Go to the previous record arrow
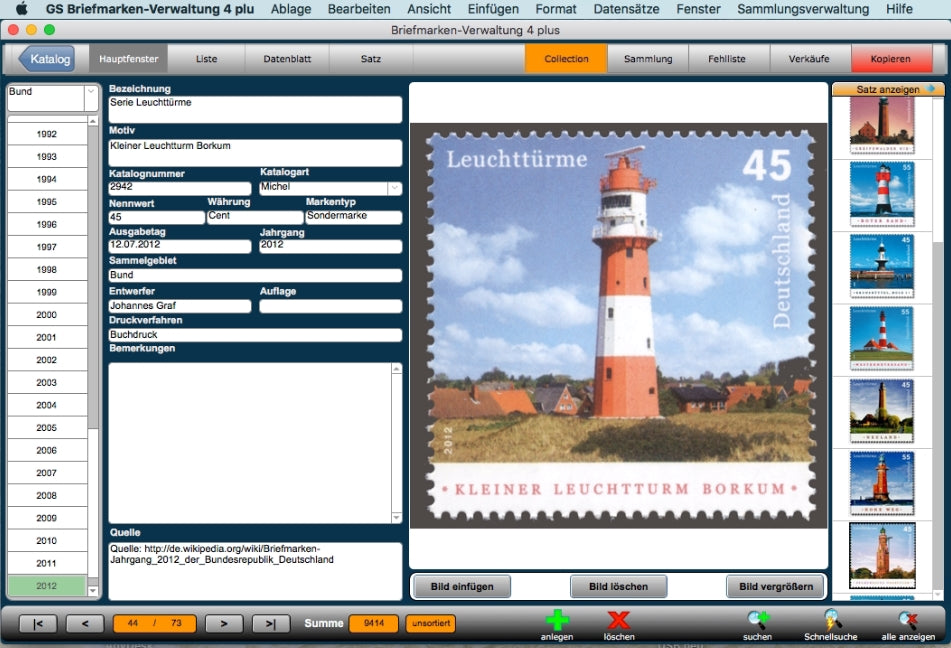This screenshot has width=951, height=648. pyautogui.click(x=85, y=623)
